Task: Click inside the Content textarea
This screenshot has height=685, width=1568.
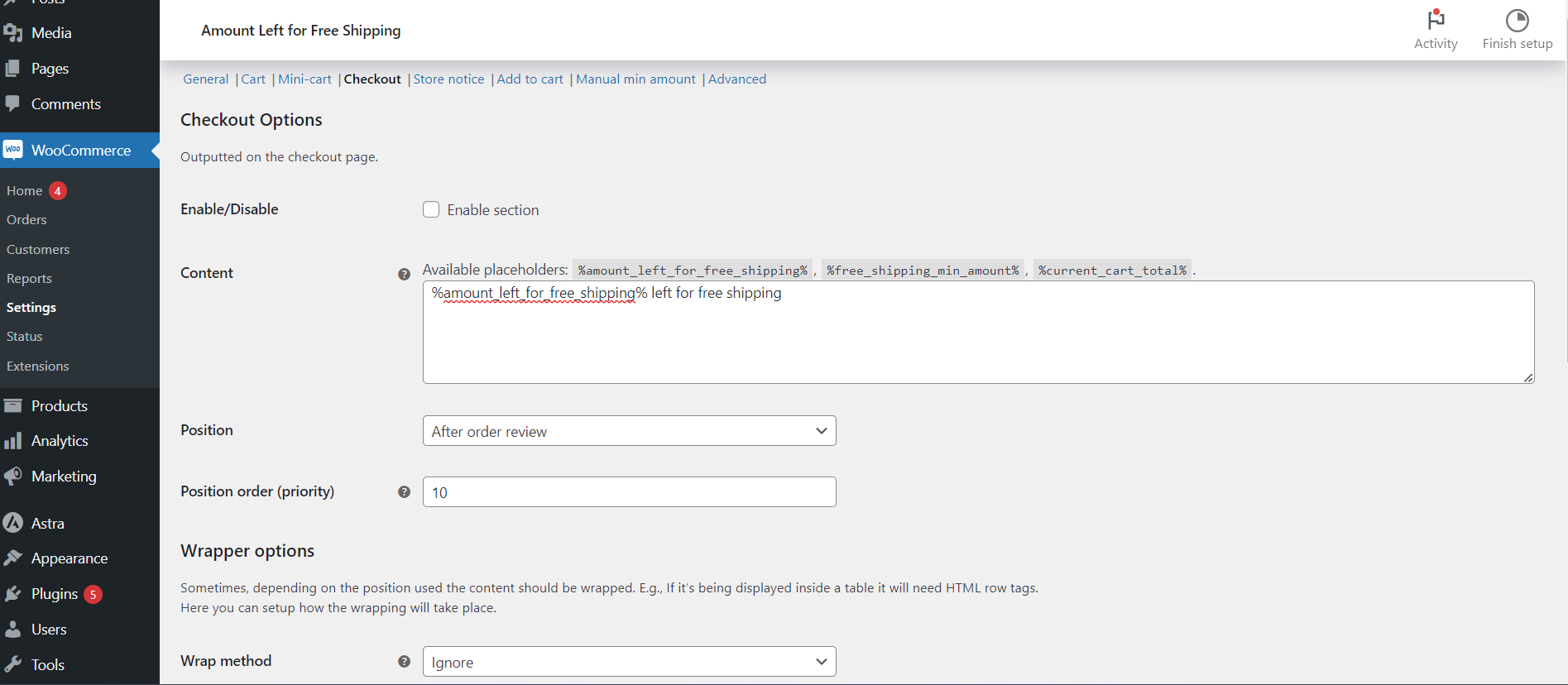Action: (x=978, y=339)
